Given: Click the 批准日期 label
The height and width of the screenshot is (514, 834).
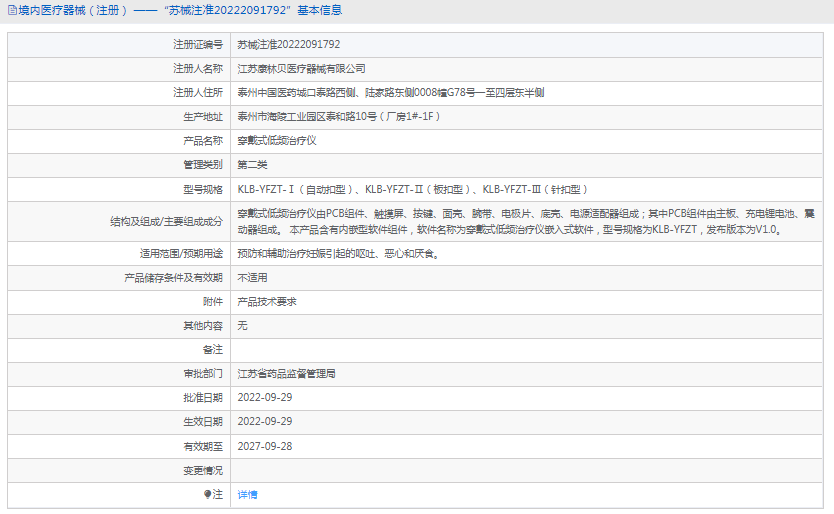Looking at the screenshot, I should tap(203, 397).
